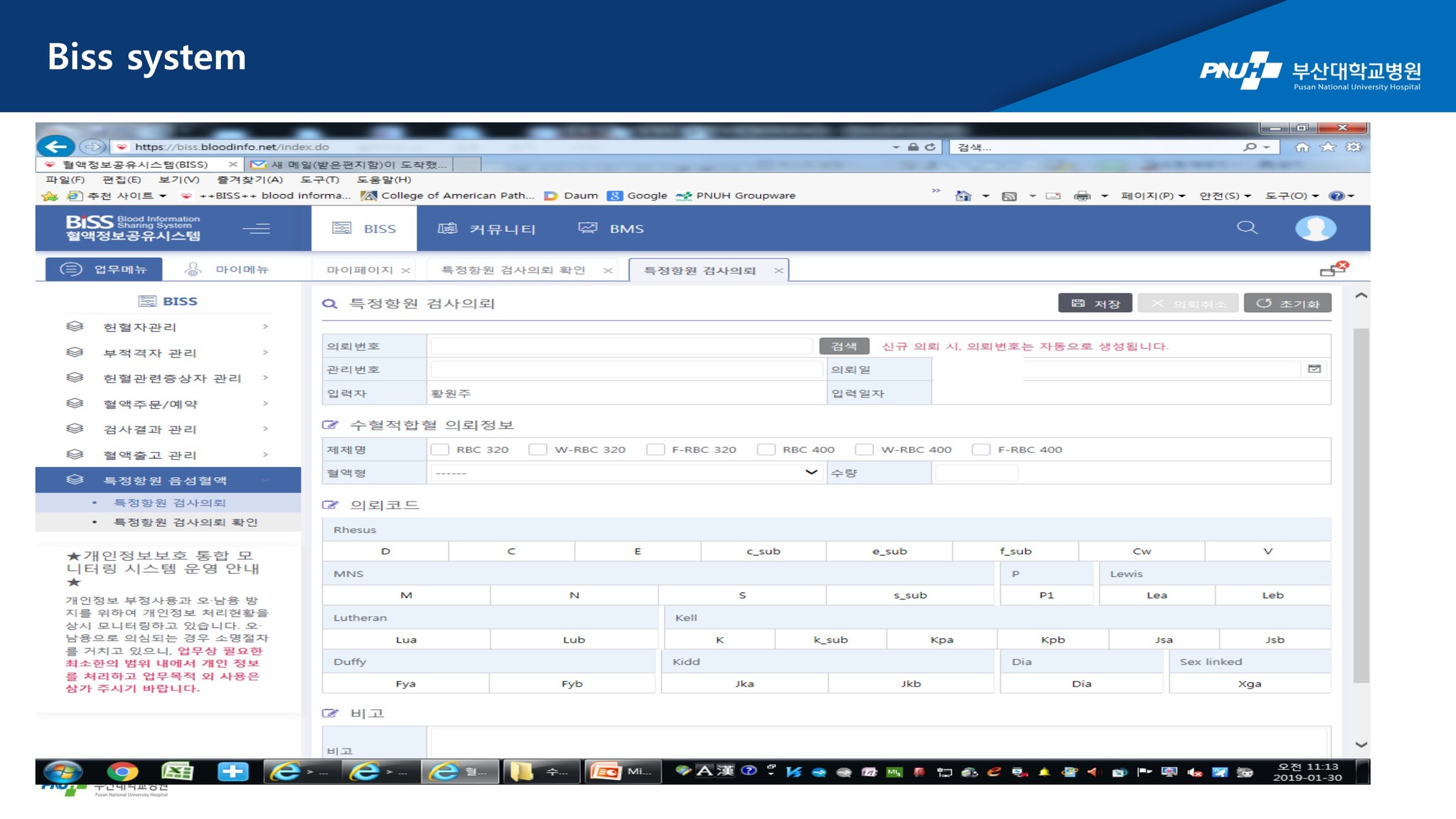
Task: Click the 저장 save button
Action: coord(1095,304)
